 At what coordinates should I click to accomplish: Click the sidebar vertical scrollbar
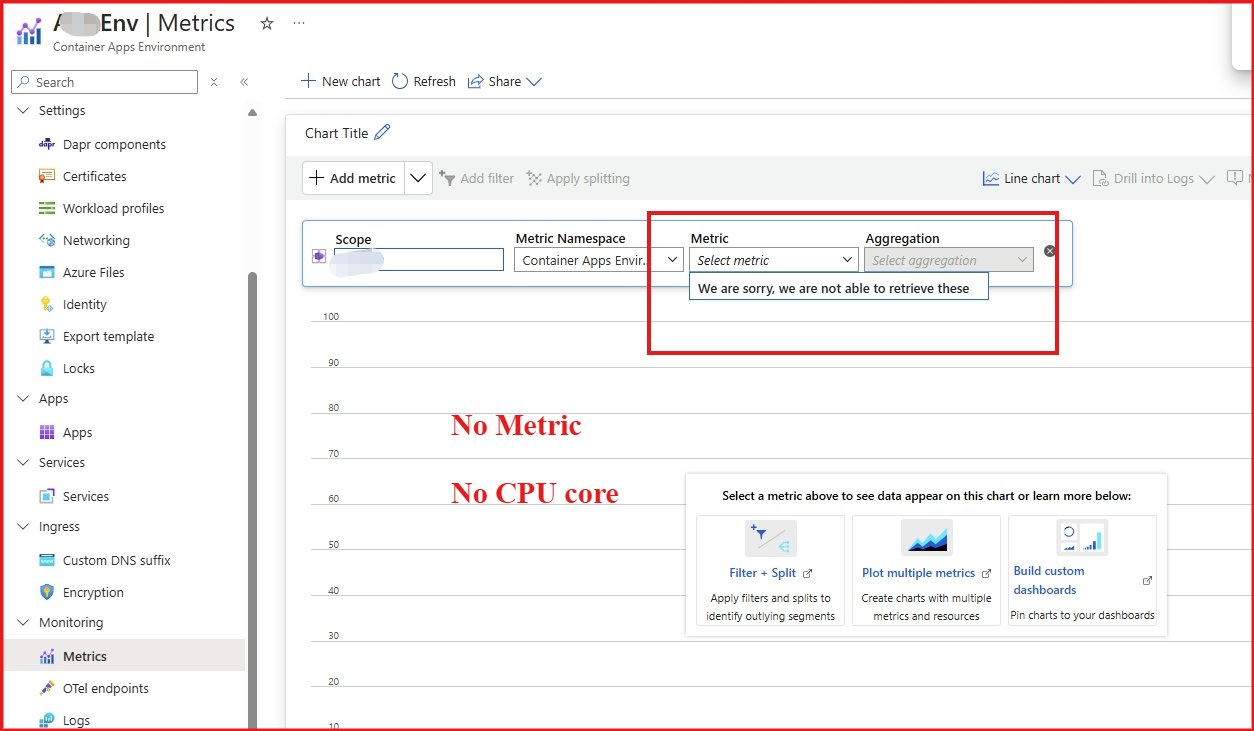point(252,450)
